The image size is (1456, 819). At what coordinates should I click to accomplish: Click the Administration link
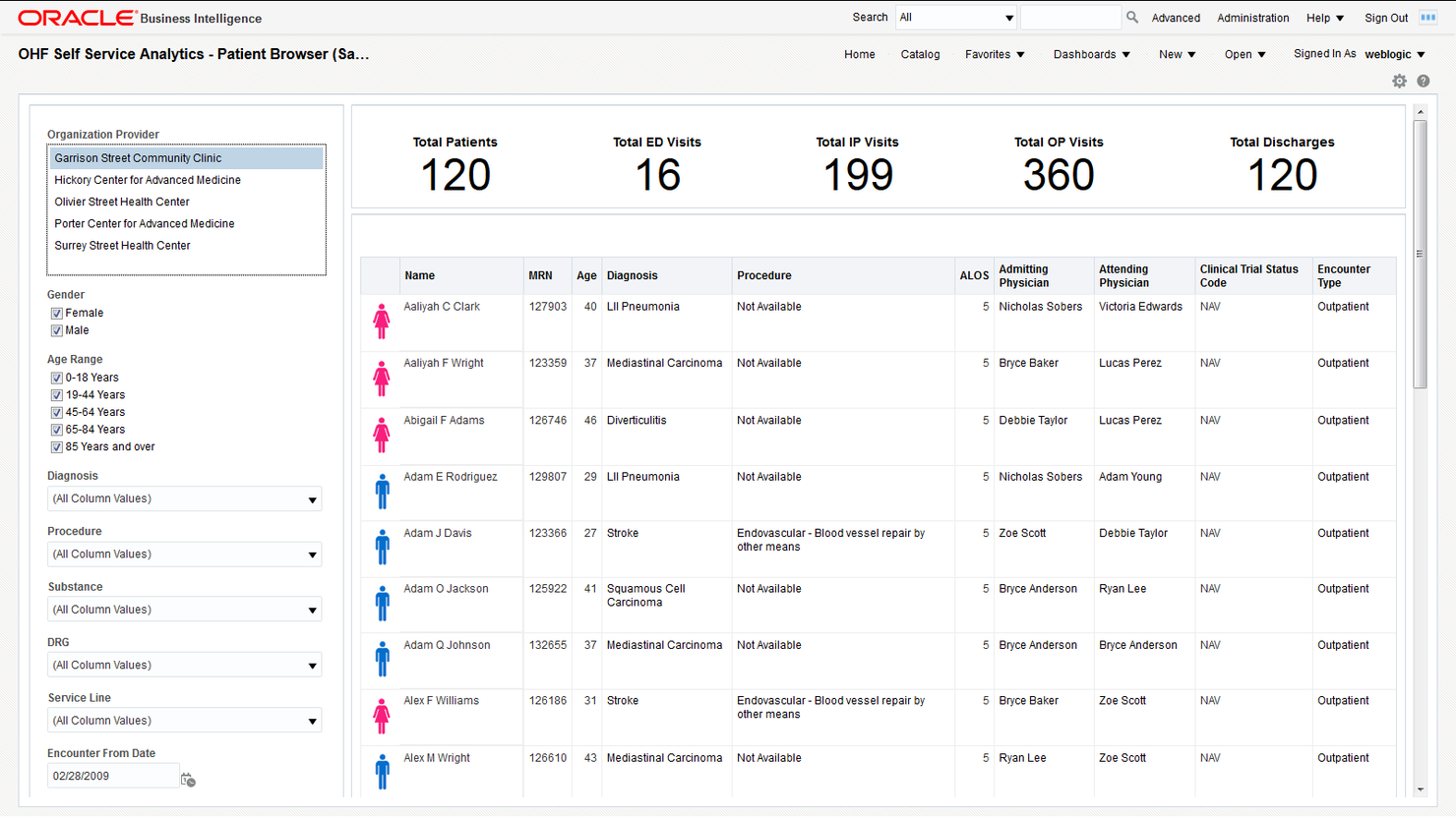click(x=1252, y=17)
